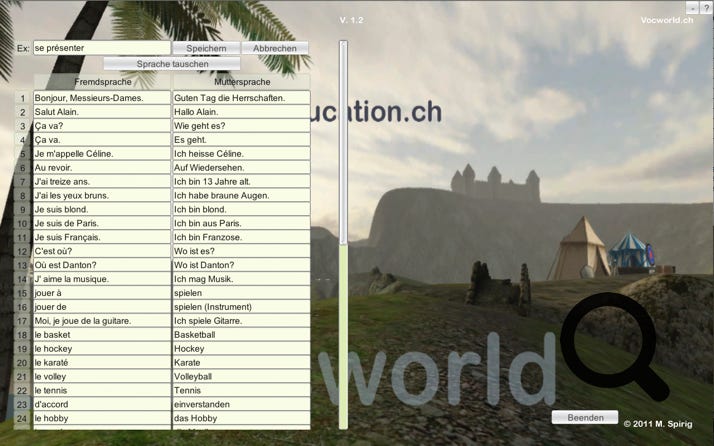Click the large magnifying glass icon
The image size is (714, 446).
pyautogui.click(x=612, y=343)
